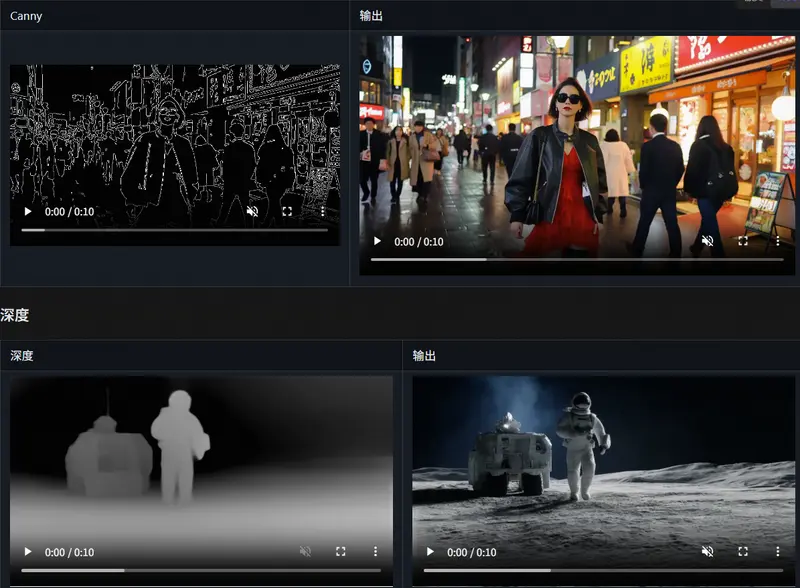Screen dimensions: 800x588
Task: Click the 深度 section heading
Action: (14, 315)
